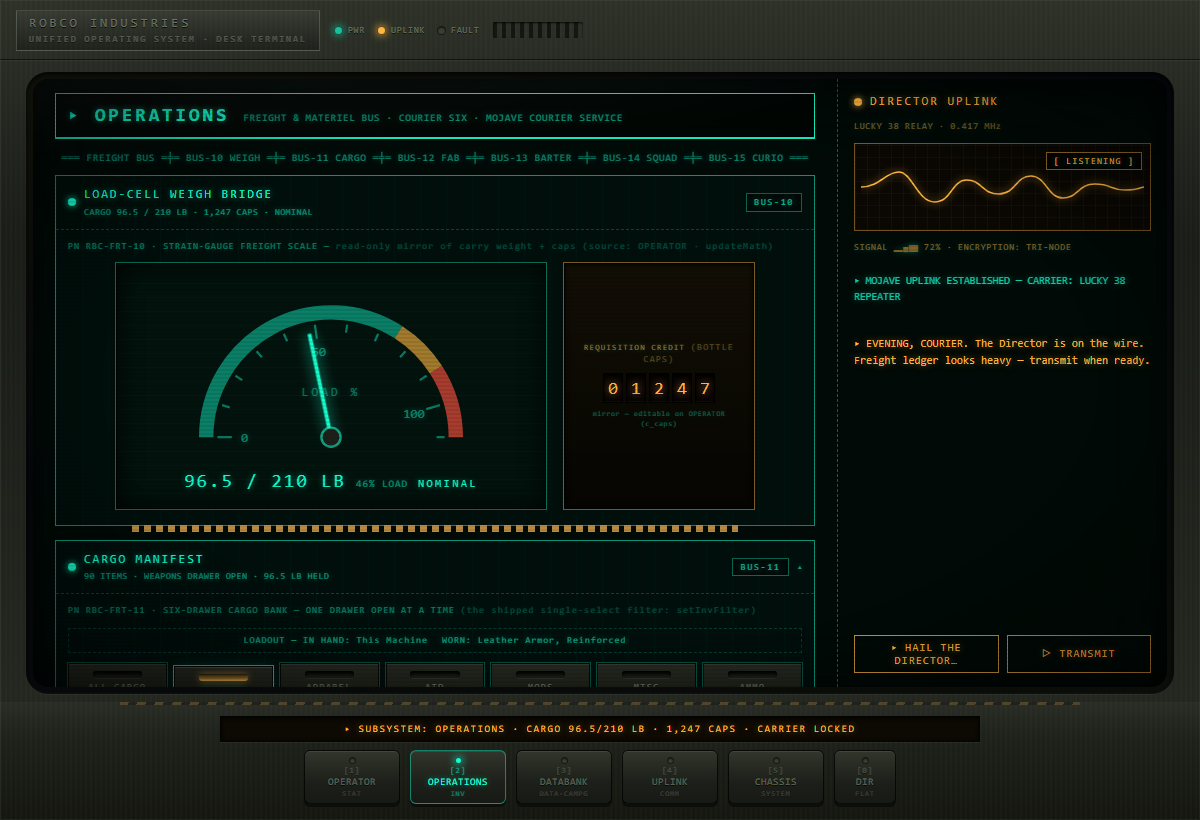Click the BUS-11 badge on Cargo Manifest
Image resolution: width=1200 pixels, height=820 pixels.
(760, 567)
